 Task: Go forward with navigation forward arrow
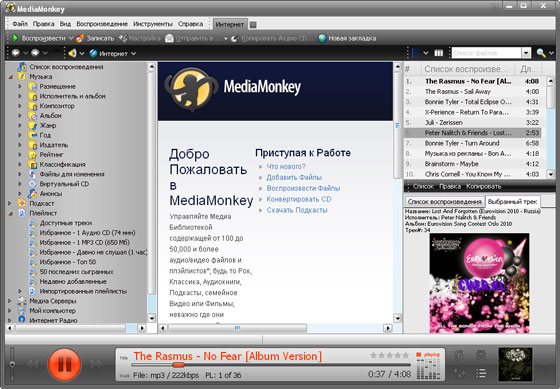pyautogui.click(x=35, y=53)
